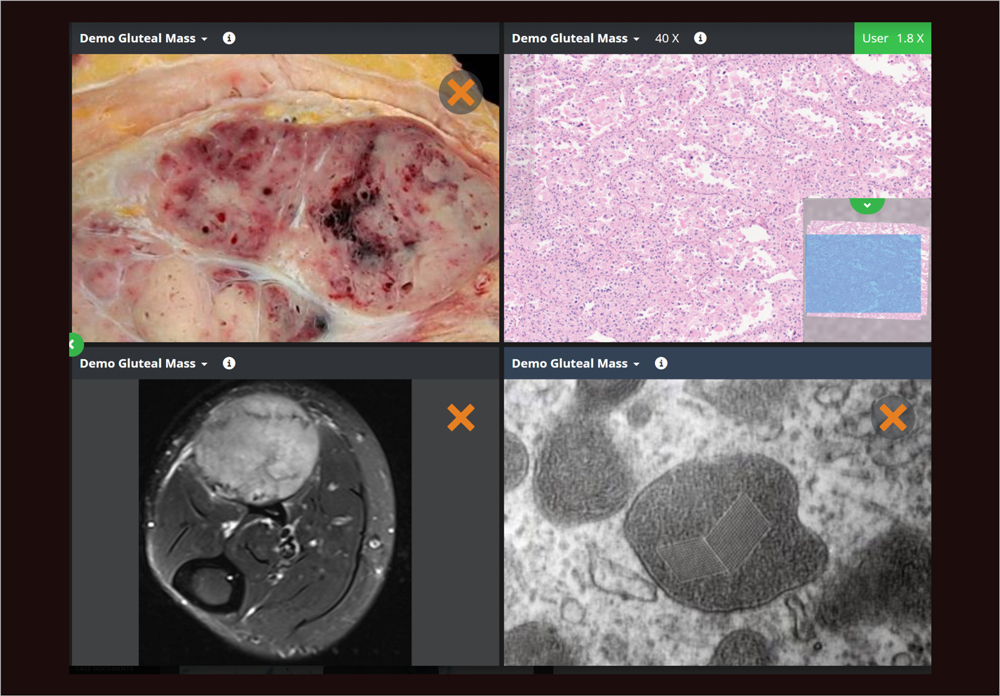The image size is (1000, 696).
Task: Close the electron micrograph with the orange X
Action: 893,418
